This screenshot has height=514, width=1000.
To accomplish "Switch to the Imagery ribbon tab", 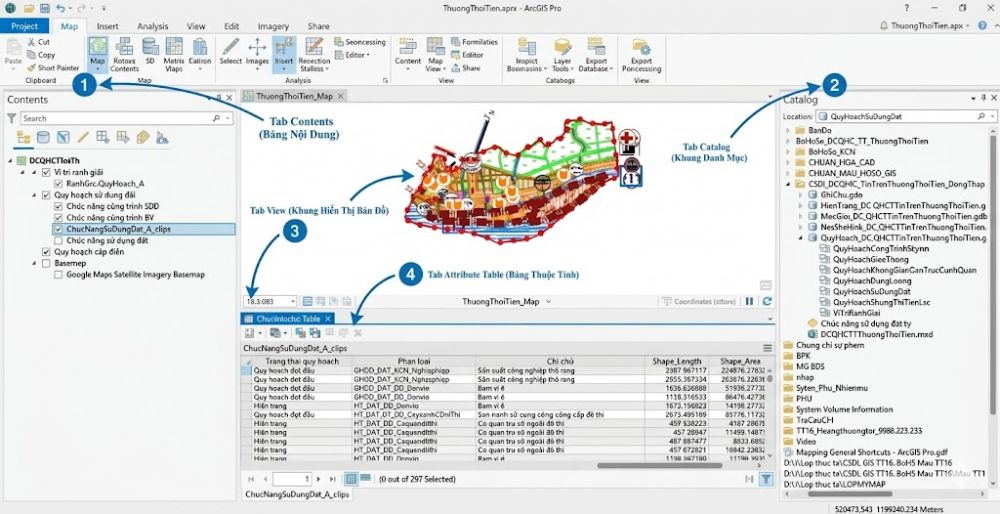I will point(273,26).
